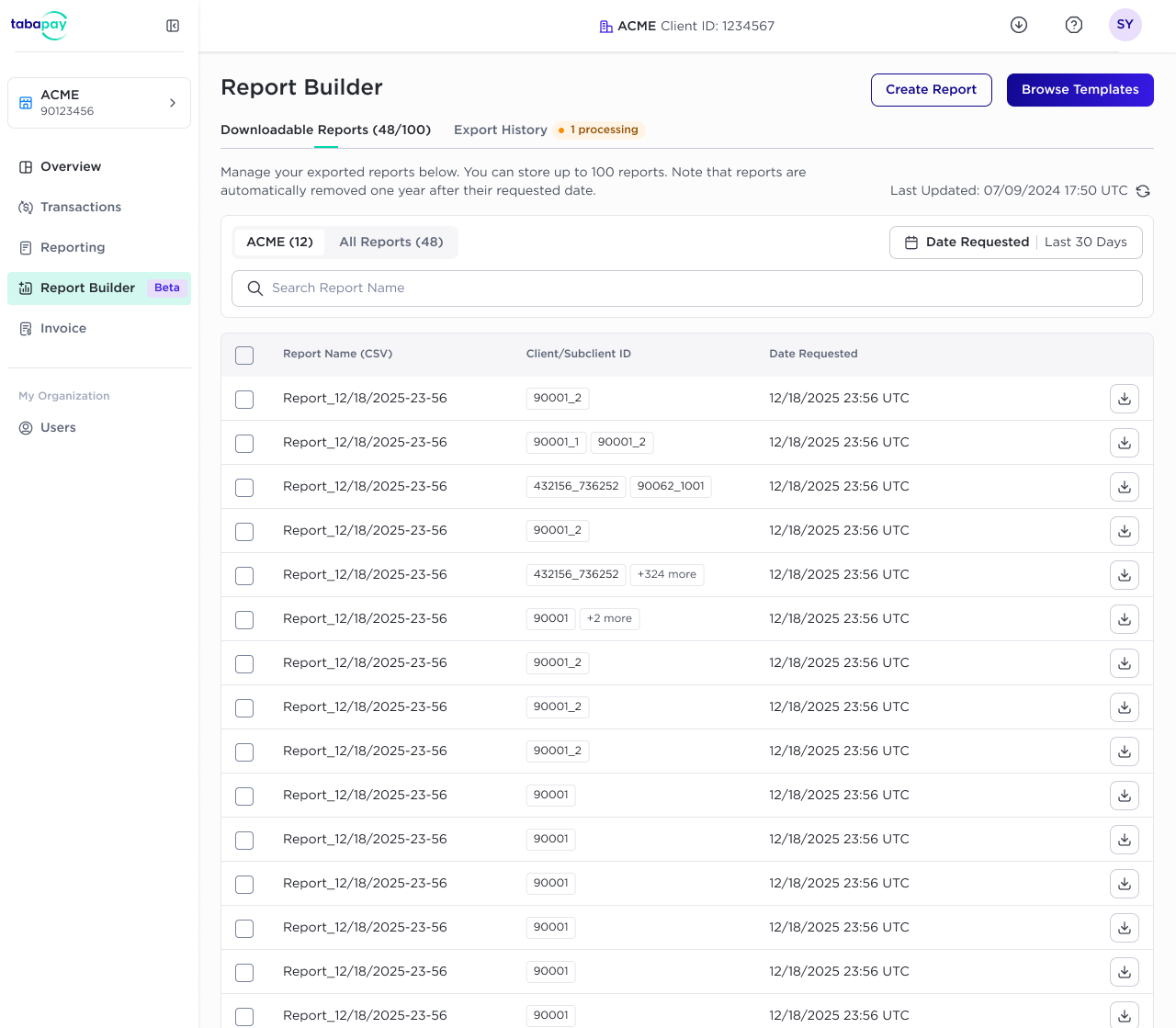Image resolution: width=1176 pixels, height=1028 pixels.
Task: Click the 1 processing status badge
Action: pyautogui.click(x=599, y=130)
